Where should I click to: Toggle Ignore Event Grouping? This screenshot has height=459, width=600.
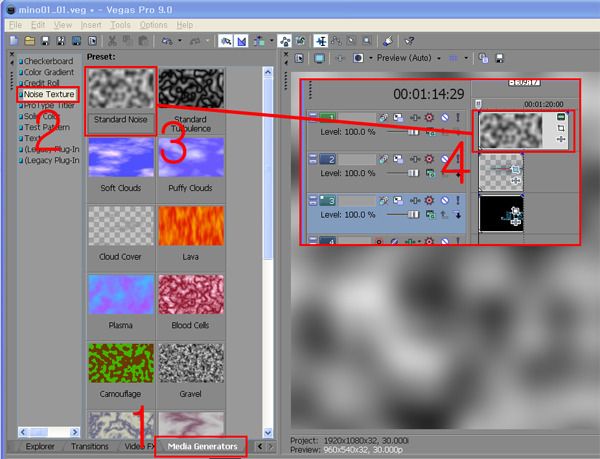(301, 41)
